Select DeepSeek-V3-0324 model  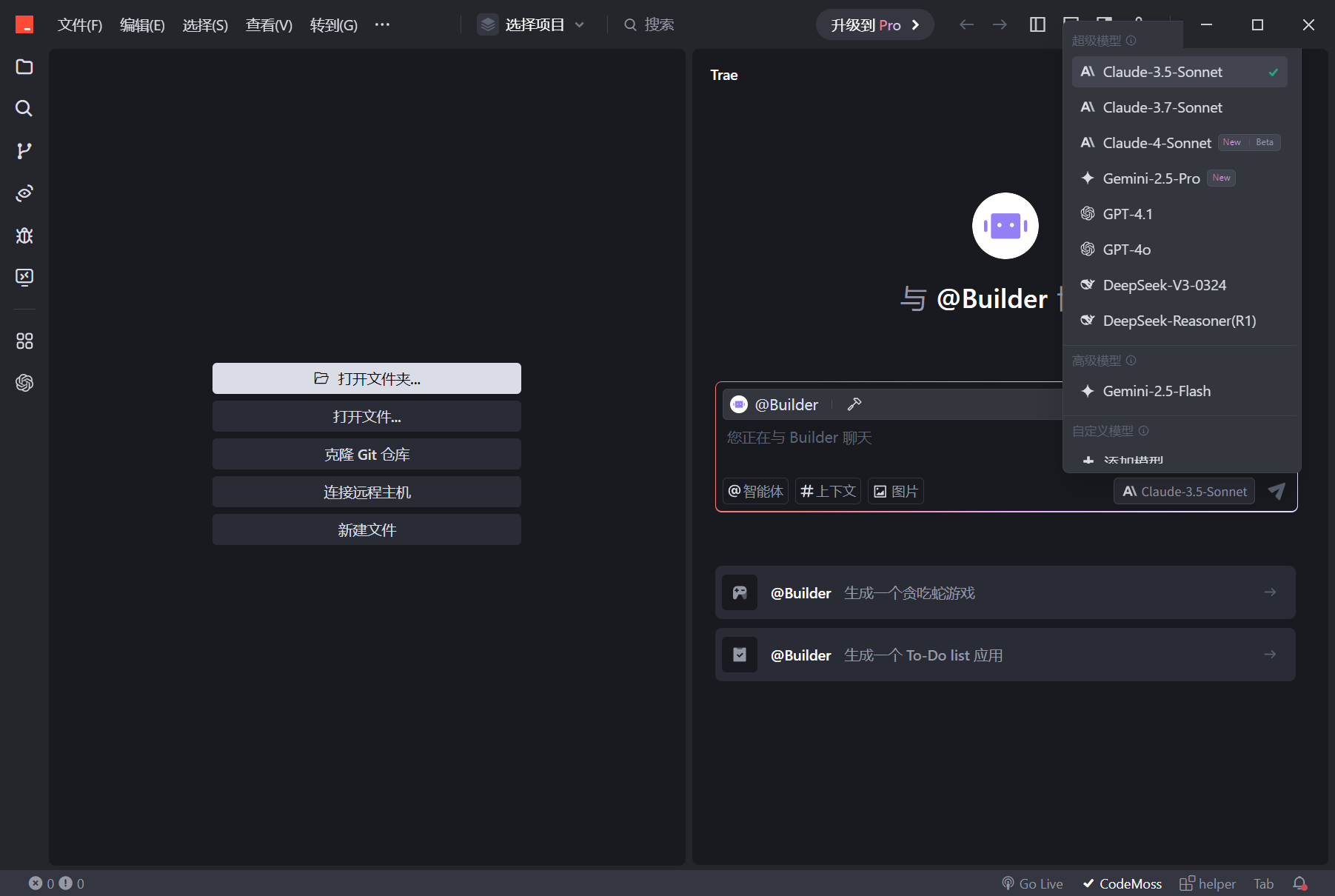point(1180,285)
